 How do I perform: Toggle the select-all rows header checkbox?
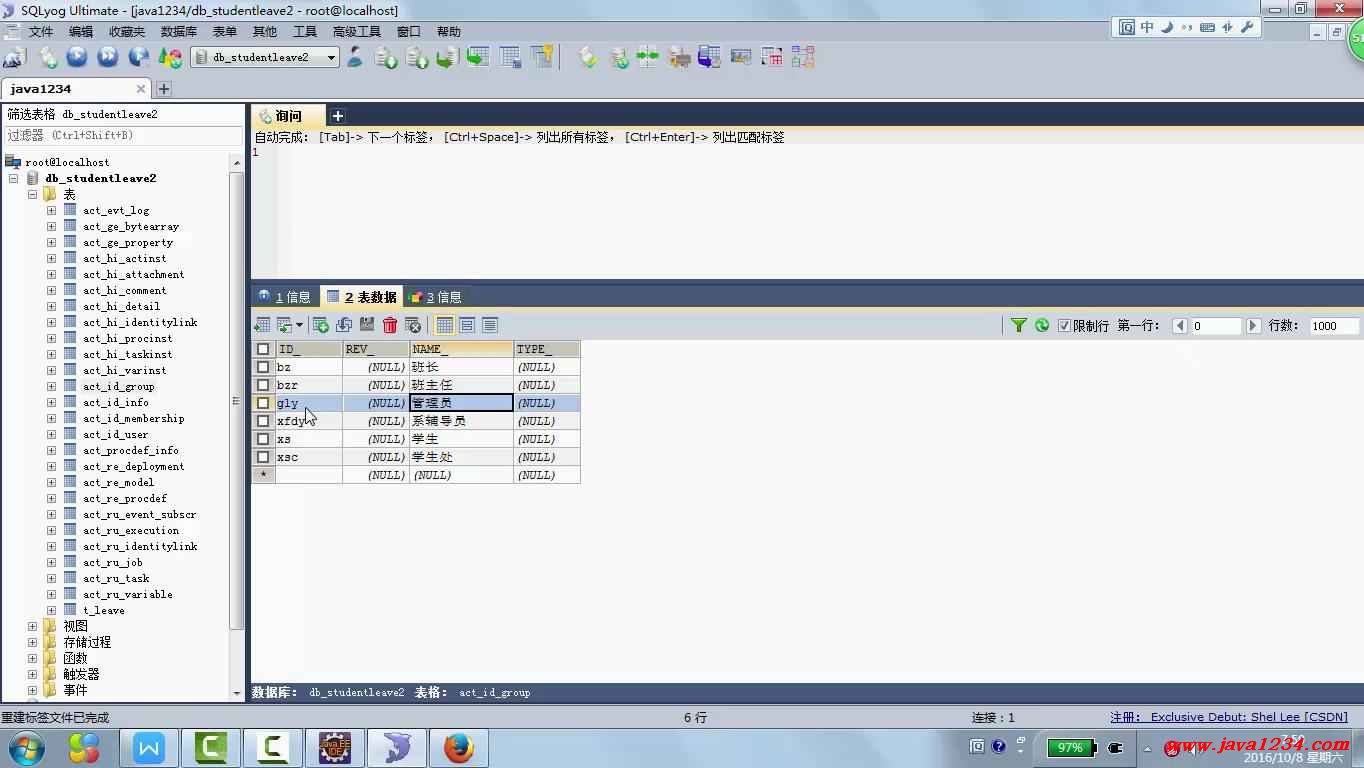pyautogui.click(x=263, y=349)
